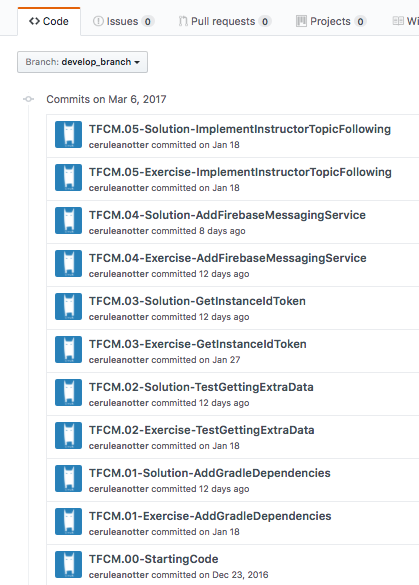Click avatar beside TFCM.00-StartingCode commit
Screen dimensions: 419x585
[x=69, y=564]
